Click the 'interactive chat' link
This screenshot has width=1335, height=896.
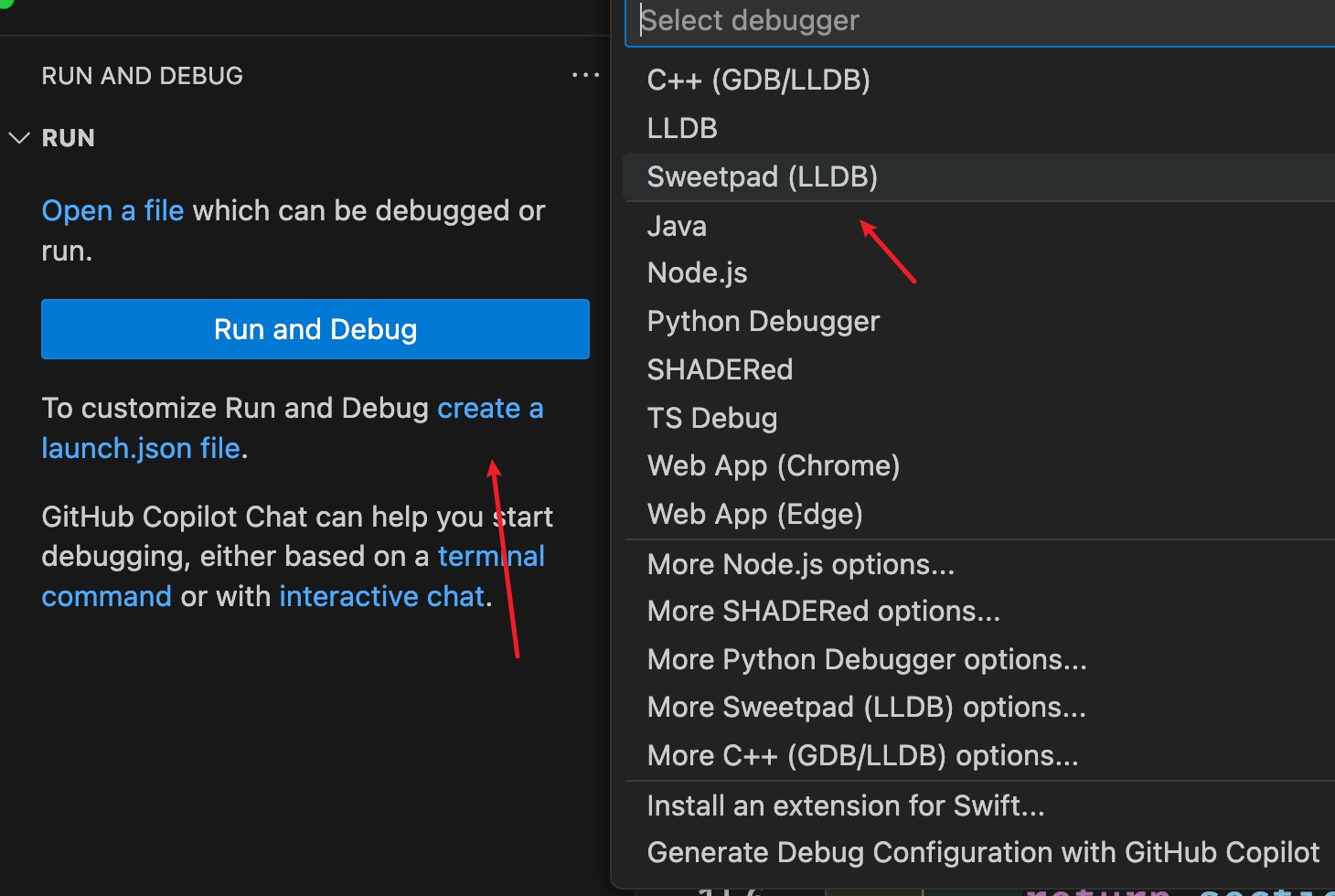tap(381, 597)
